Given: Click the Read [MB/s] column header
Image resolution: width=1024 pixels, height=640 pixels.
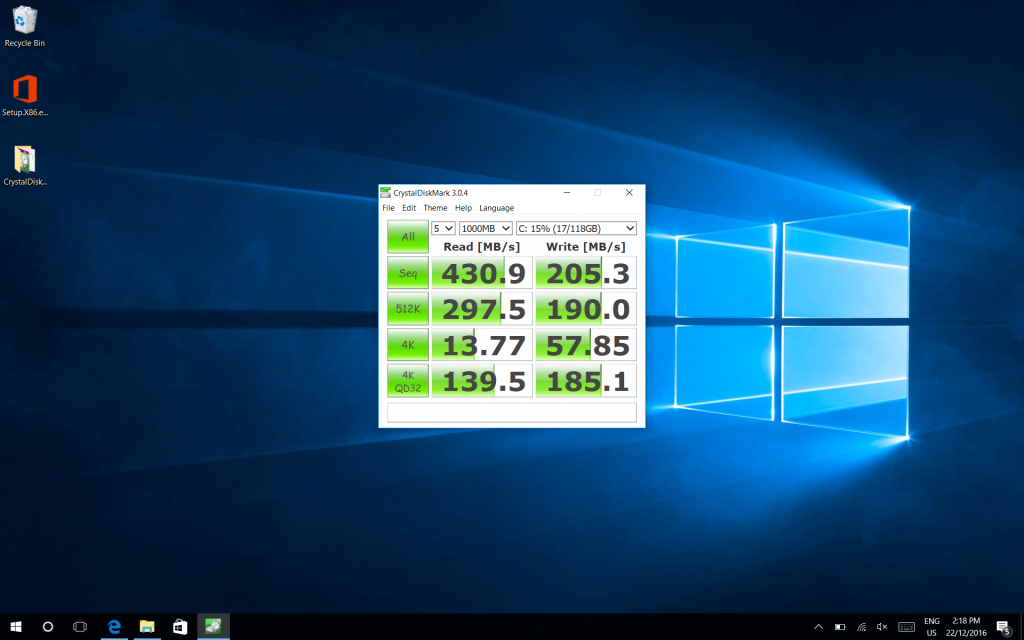Looking at the screenshot, I should [x=482, y=246].
